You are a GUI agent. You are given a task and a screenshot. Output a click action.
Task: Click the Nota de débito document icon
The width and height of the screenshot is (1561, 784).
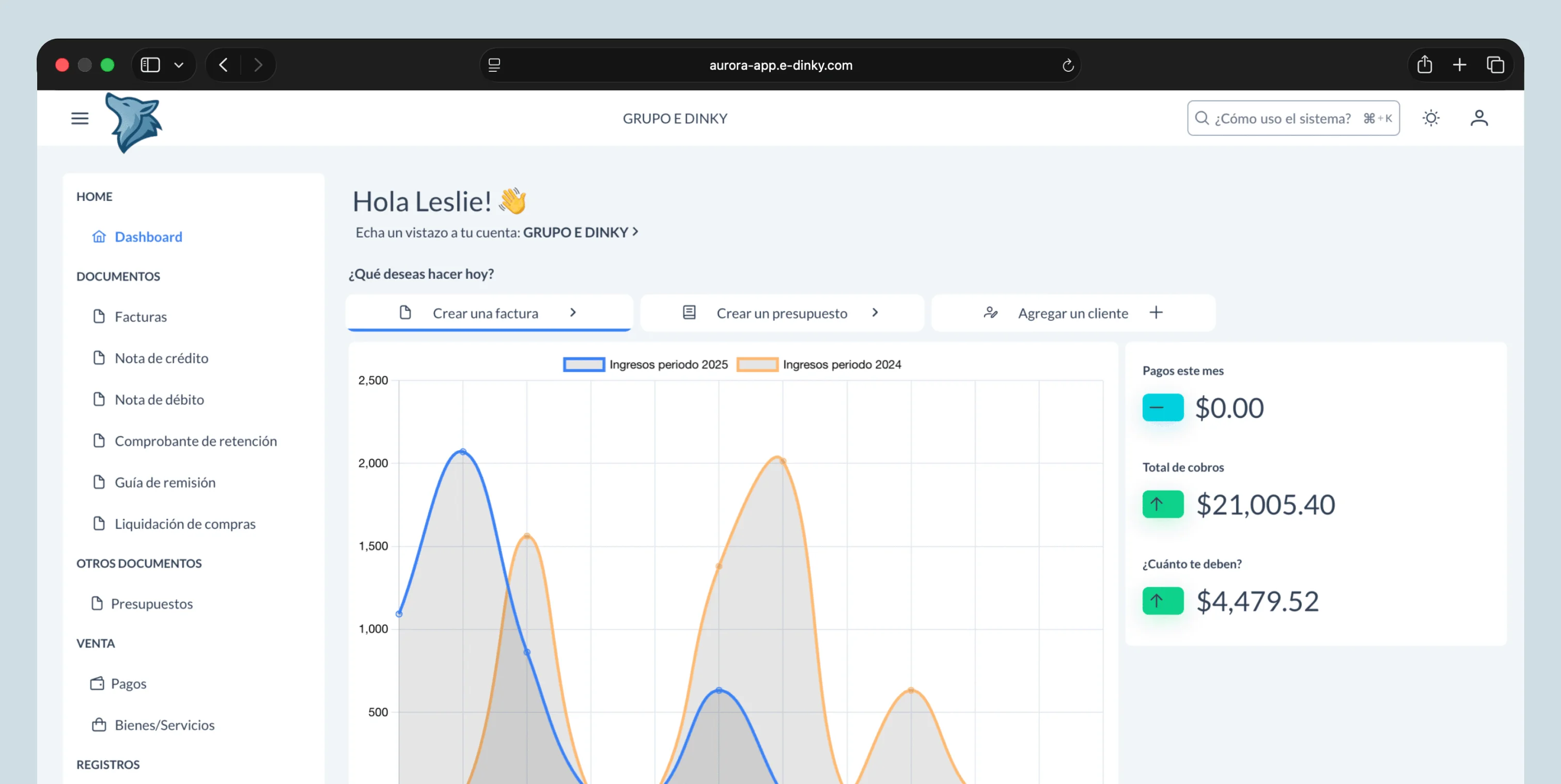tap(99, 399)
